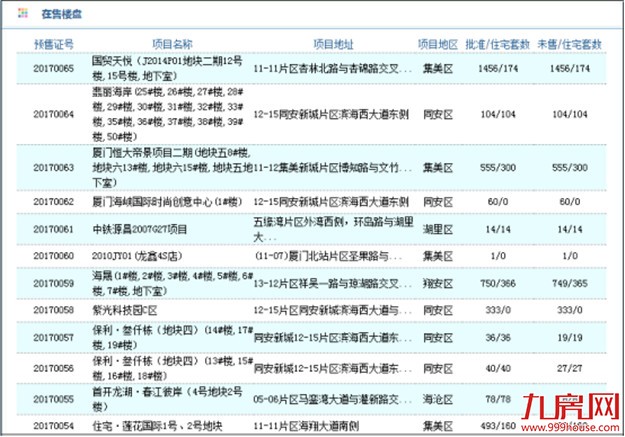Click the 项目地址 column header
Viewport: 625px width, 437px height.
pyautogui.click(x=333, y=44)
